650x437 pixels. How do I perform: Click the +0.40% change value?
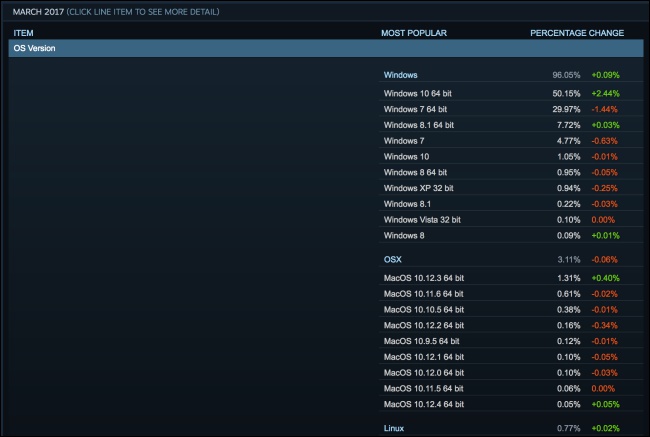605,278
